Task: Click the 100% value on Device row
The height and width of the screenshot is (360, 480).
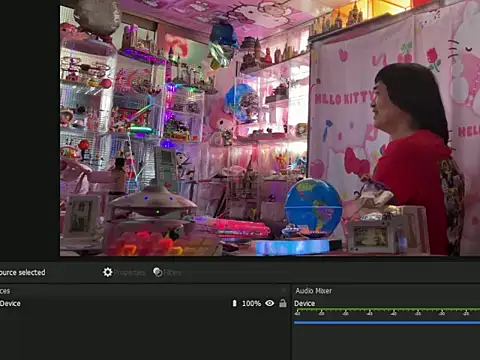Action: (251, 303)
